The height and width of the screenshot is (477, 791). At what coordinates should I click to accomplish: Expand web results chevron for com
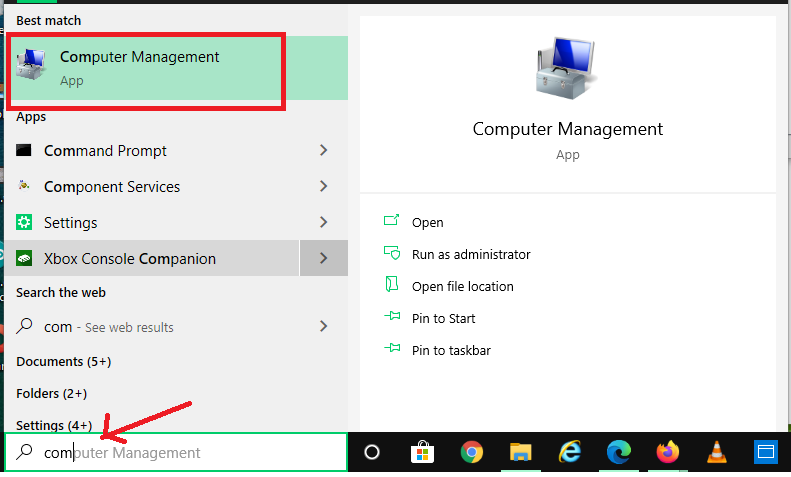[x=323, y=326]
